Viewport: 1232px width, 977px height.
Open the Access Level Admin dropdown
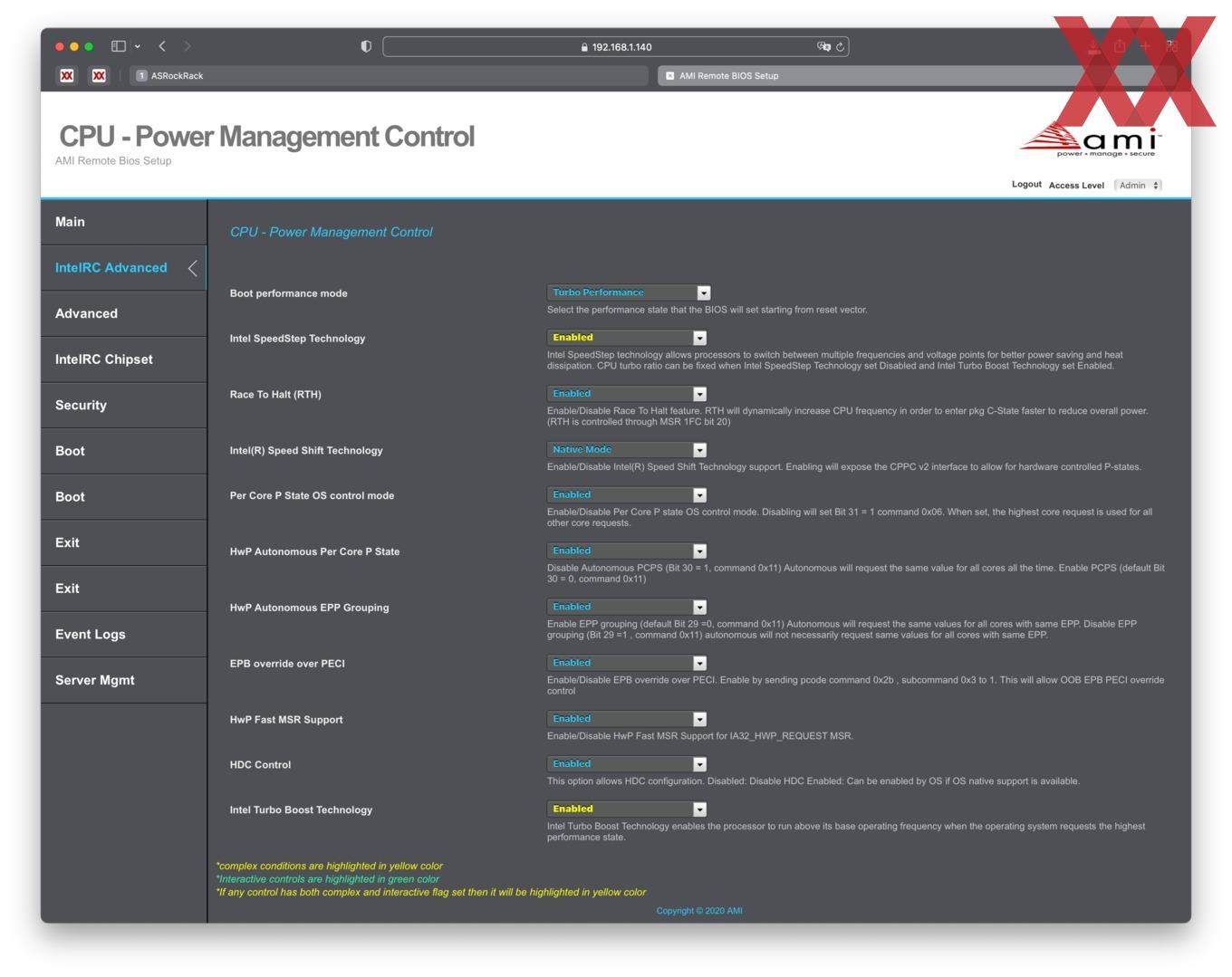1138,186
